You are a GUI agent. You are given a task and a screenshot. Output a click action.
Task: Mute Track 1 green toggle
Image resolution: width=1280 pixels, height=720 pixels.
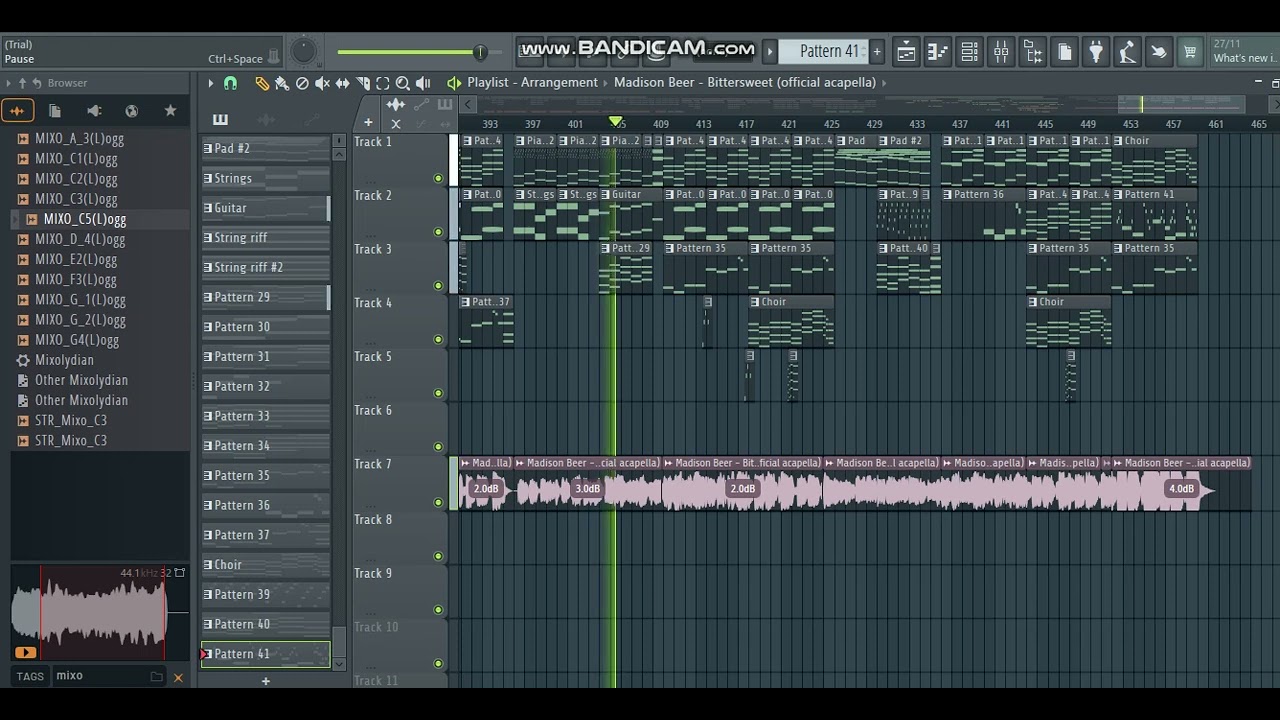coord(438,178)
